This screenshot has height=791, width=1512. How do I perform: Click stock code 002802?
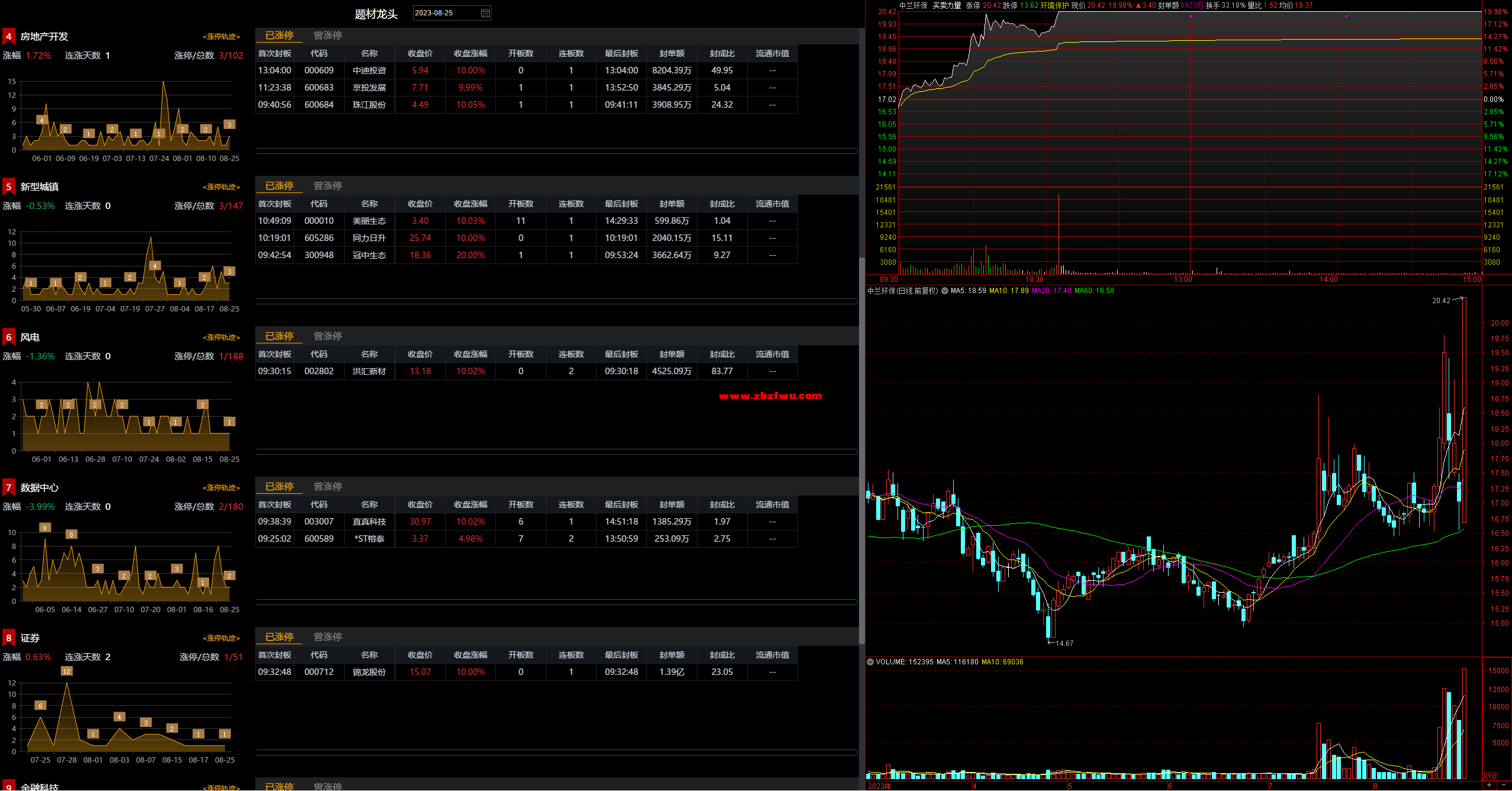[x=319, y=371]
